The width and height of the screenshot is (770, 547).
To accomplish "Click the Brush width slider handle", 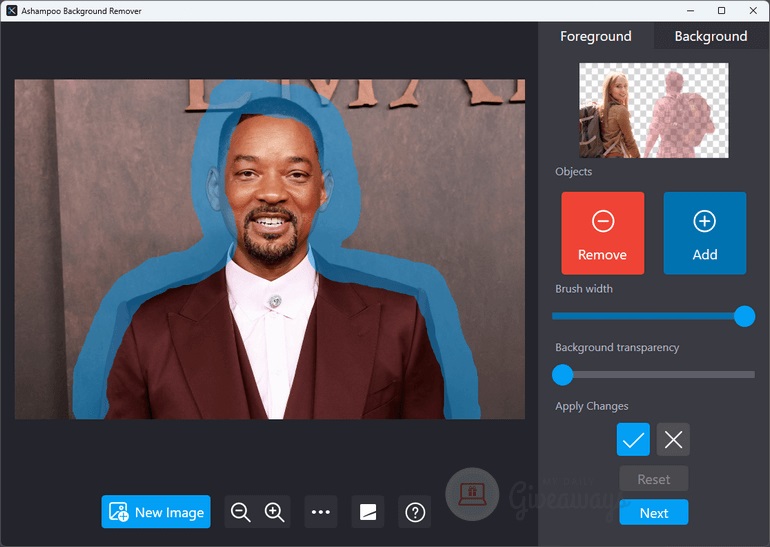I will point(744,316).
